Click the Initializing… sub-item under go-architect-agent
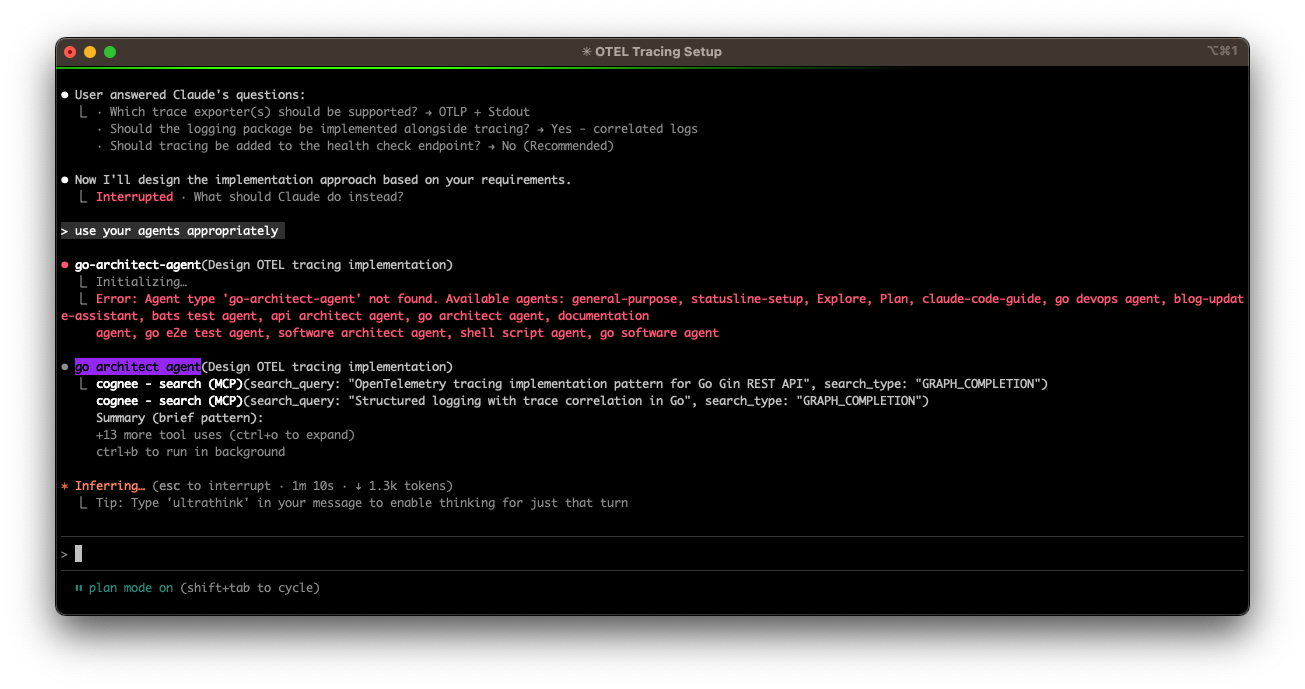 click(141, 282)
